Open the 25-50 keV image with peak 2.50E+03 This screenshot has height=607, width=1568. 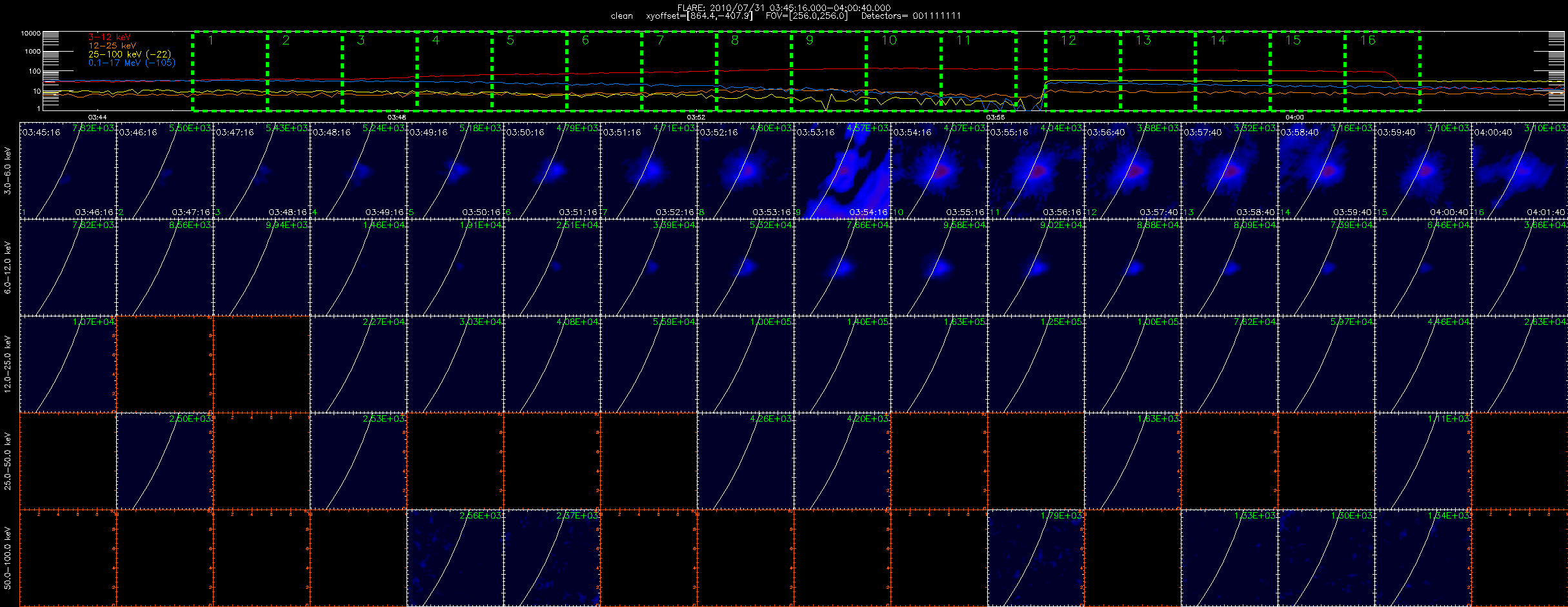pyautogui.click(x=165, y=461)
